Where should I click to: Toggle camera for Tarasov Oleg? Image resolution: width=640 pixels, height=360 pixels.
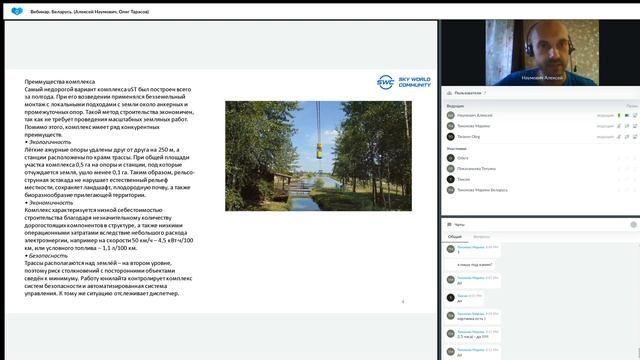click(x=627, y=137)
